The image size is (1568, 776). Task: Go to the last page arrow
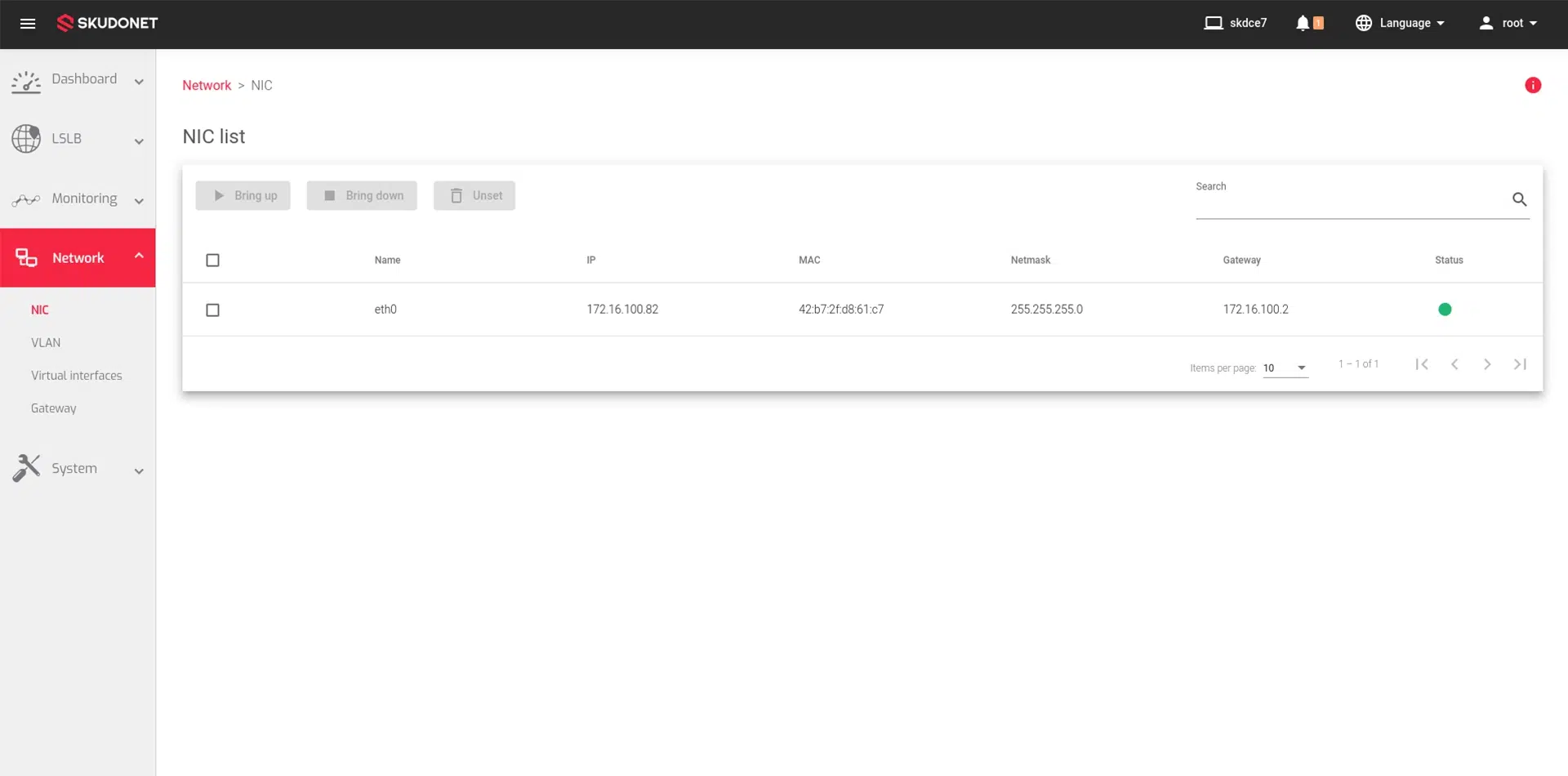[x=1520, y=364]
